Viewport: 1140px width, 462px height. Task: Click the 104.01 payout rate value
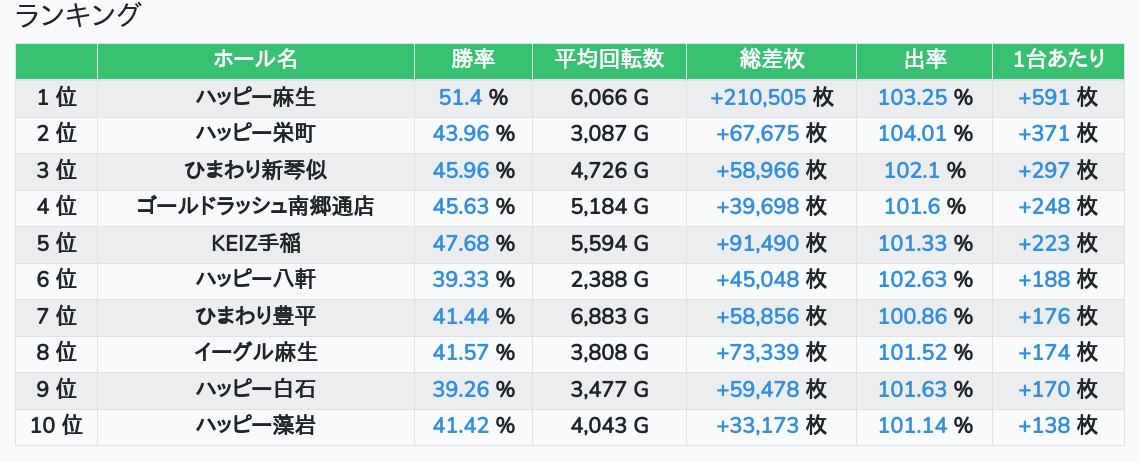pos(912,134)
